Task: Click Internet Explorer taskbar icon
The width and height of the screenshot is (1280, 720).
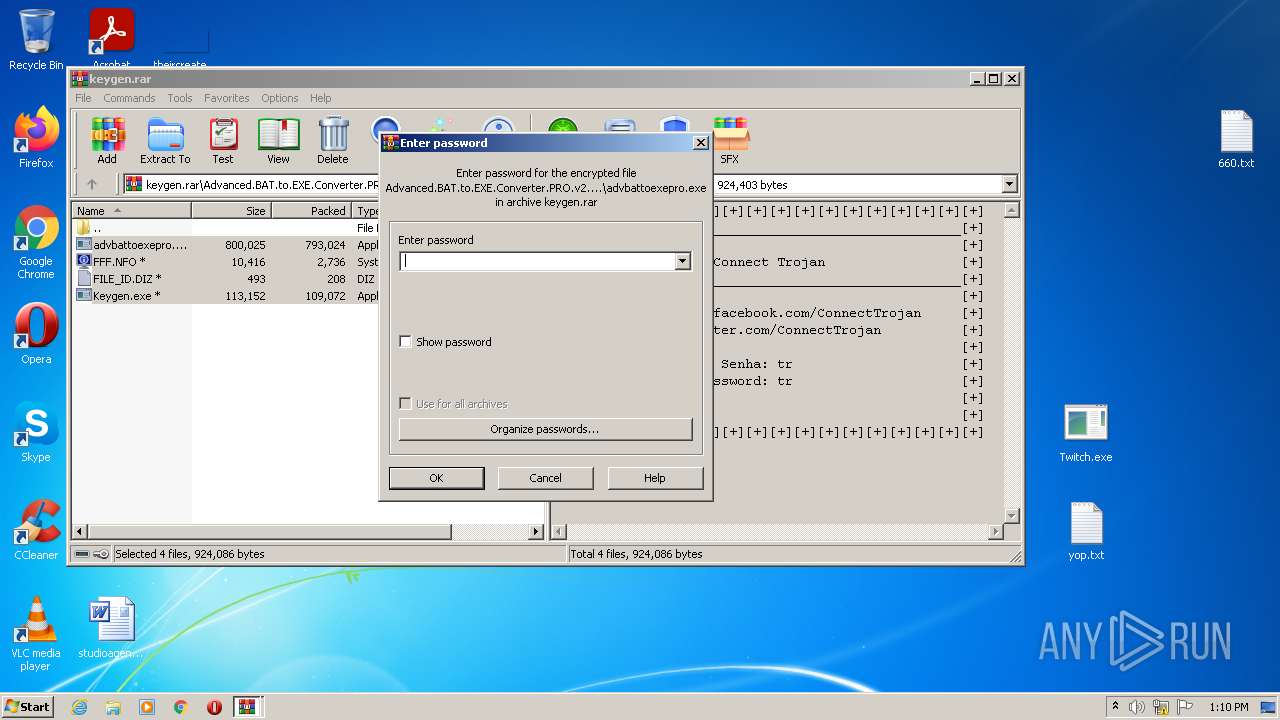Action: coord(80,707)
